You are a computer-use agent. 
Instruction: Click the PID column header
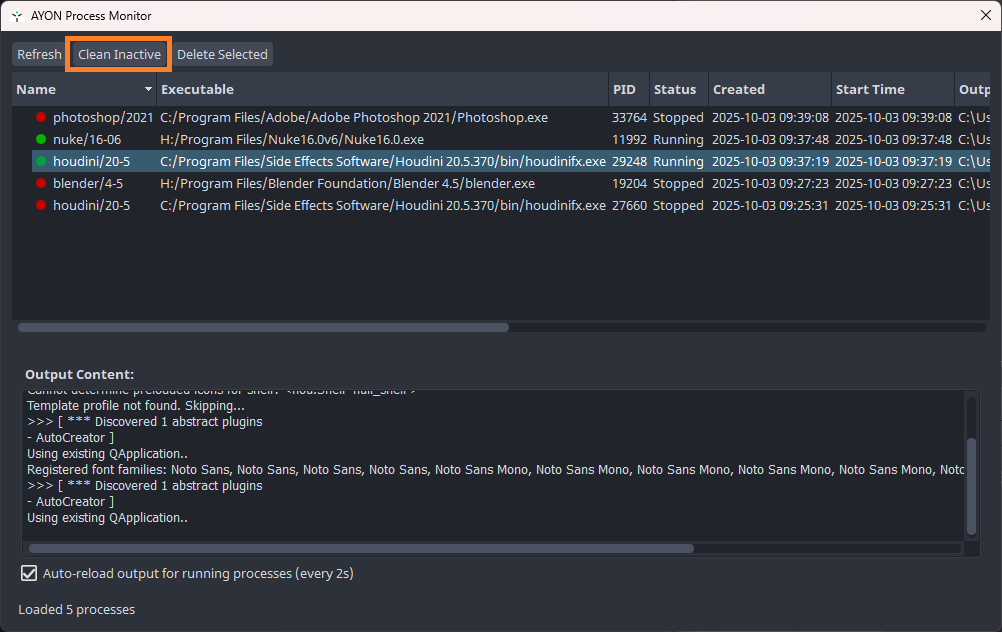[x=628, y=89]
